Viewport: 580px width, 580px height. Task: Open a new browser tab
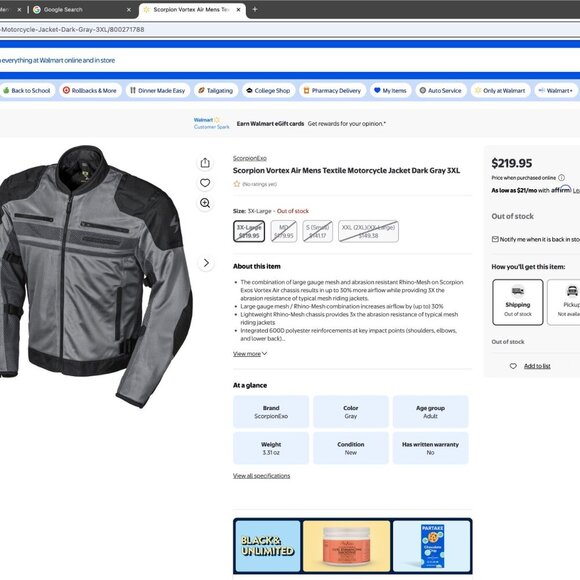point(255,9)
